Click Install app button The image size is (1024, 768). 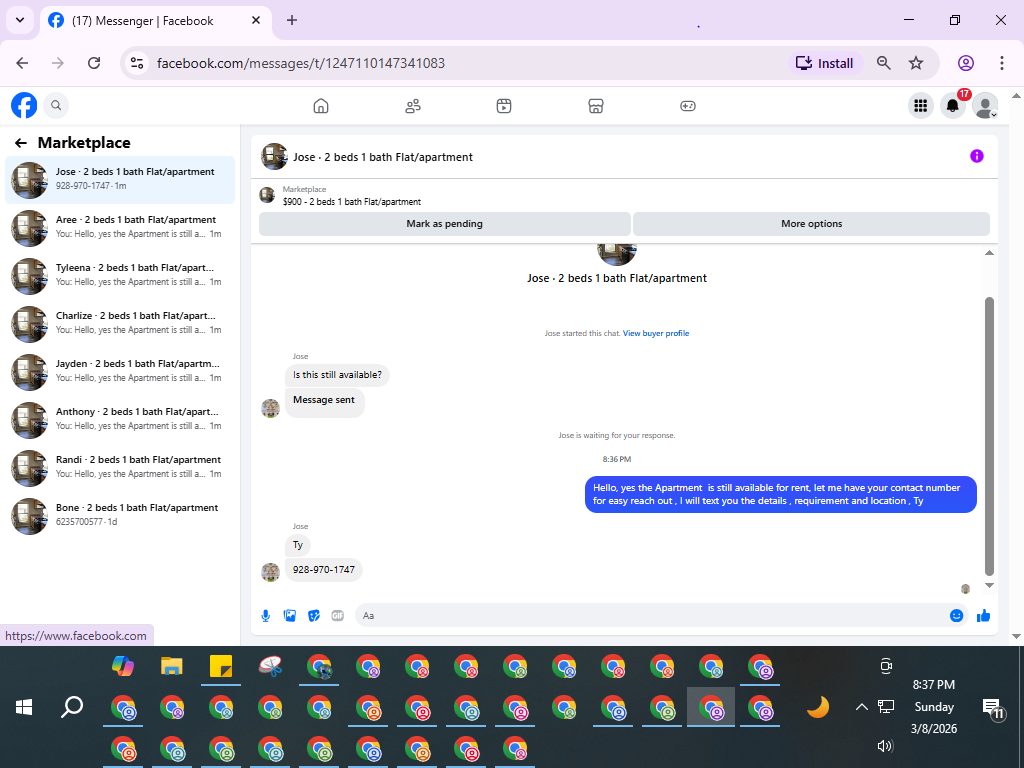tap(825, 63)
